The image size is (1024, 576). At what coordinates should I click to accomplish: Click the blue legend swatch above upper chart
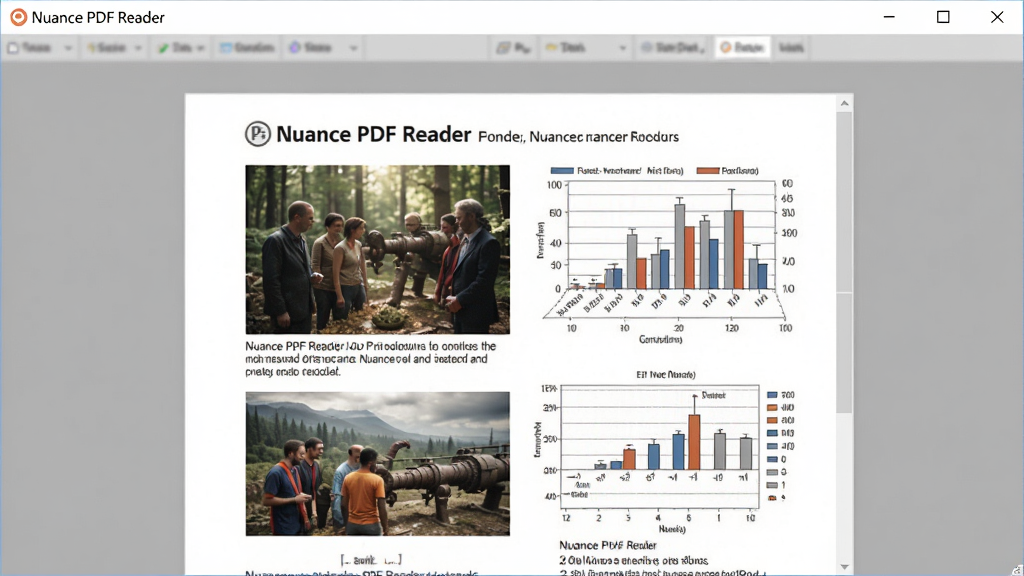coord(562,170)
